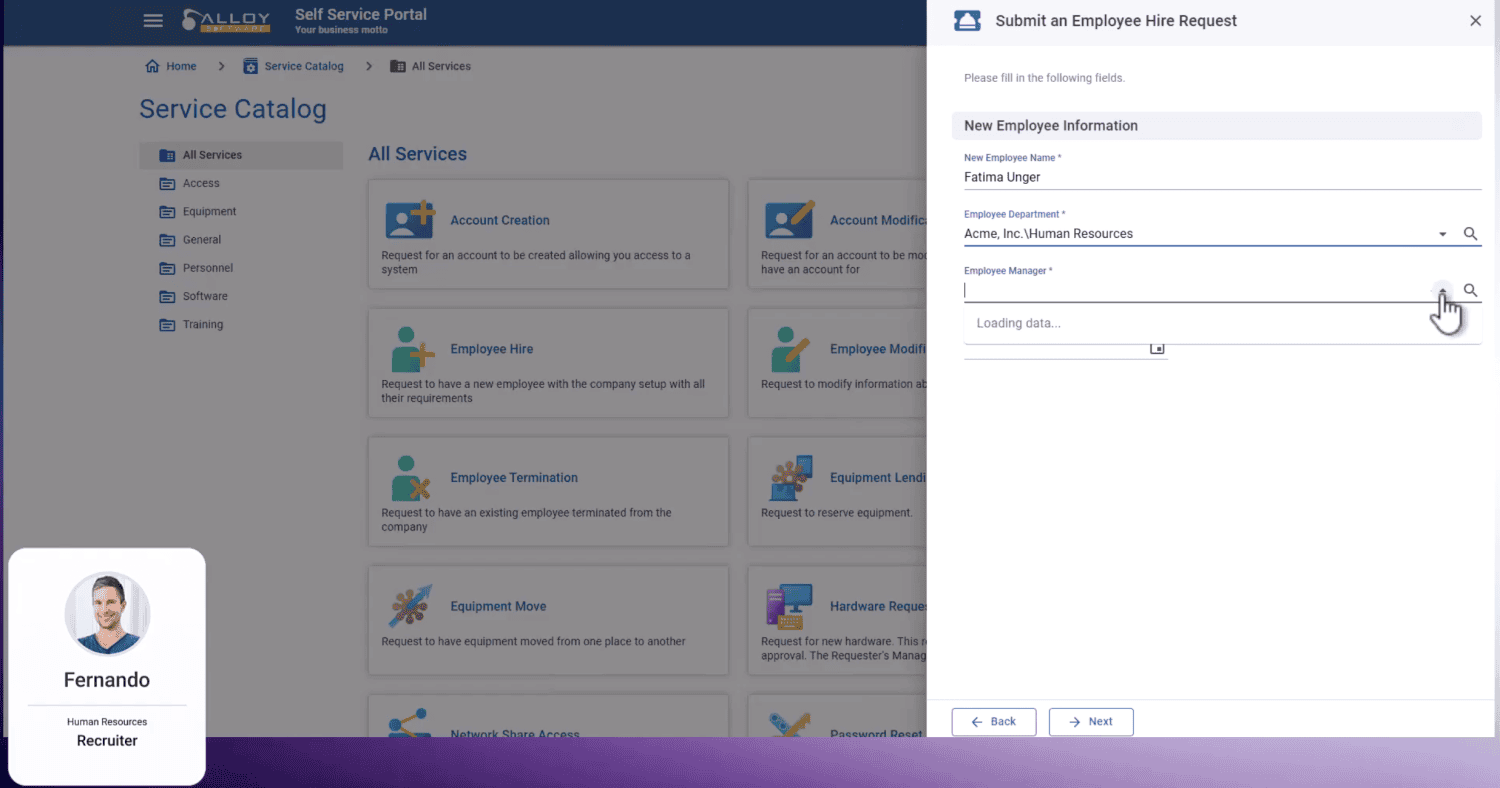Click the Next button
This screenshot has height=788, width=1500.
tap(1091, 722)
